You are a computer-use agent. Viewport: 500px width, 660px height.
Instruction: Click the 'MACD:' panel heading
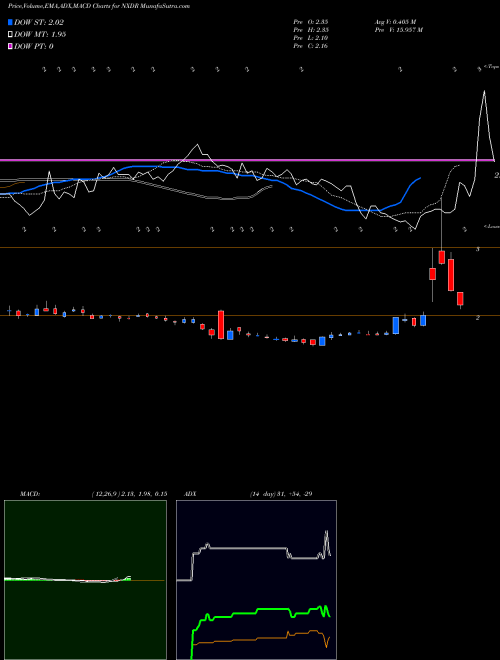tap(29, 494)
